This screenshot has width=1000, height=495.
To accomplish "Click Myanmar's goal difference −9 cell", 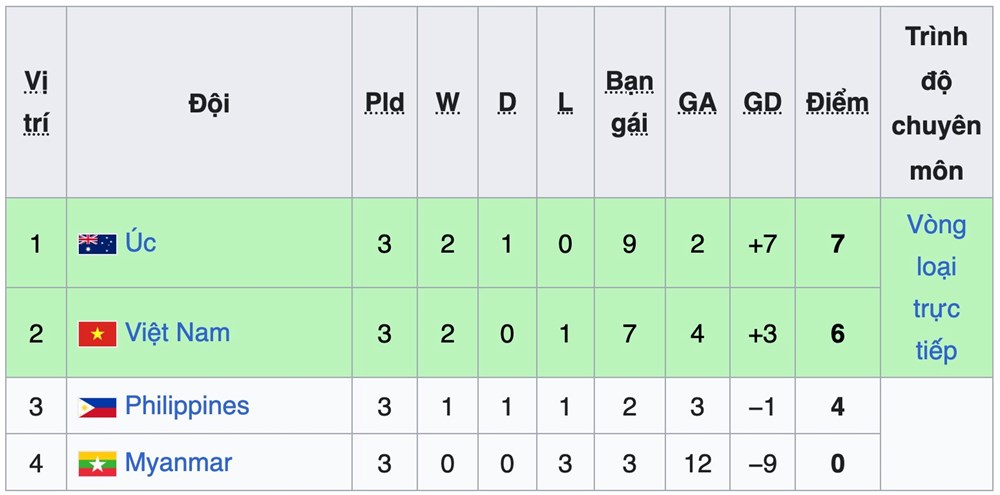I will click(762, 464).
